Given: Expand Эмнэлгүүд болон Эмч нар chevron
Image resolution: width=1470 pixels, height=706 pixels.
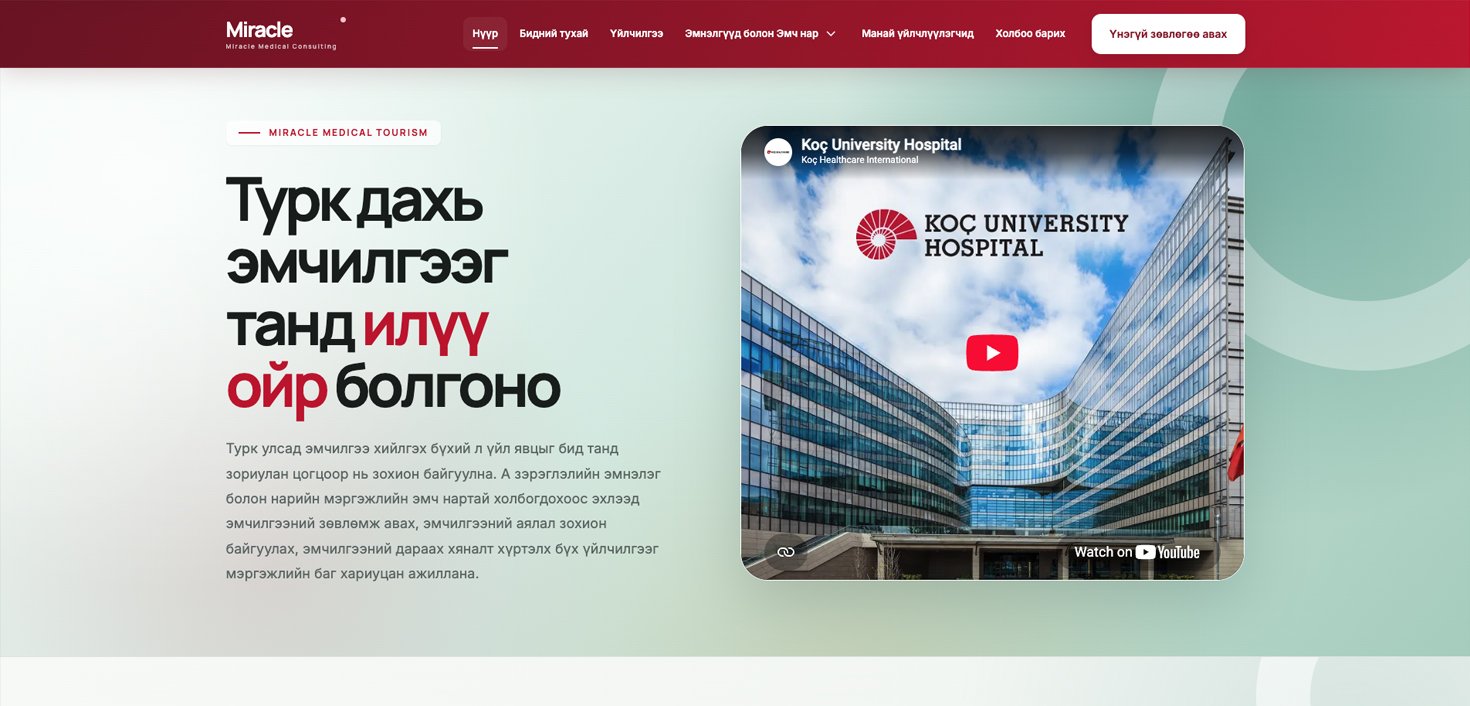Looking at the screenshot, I should pyautogui.click(x=831, y=34).
